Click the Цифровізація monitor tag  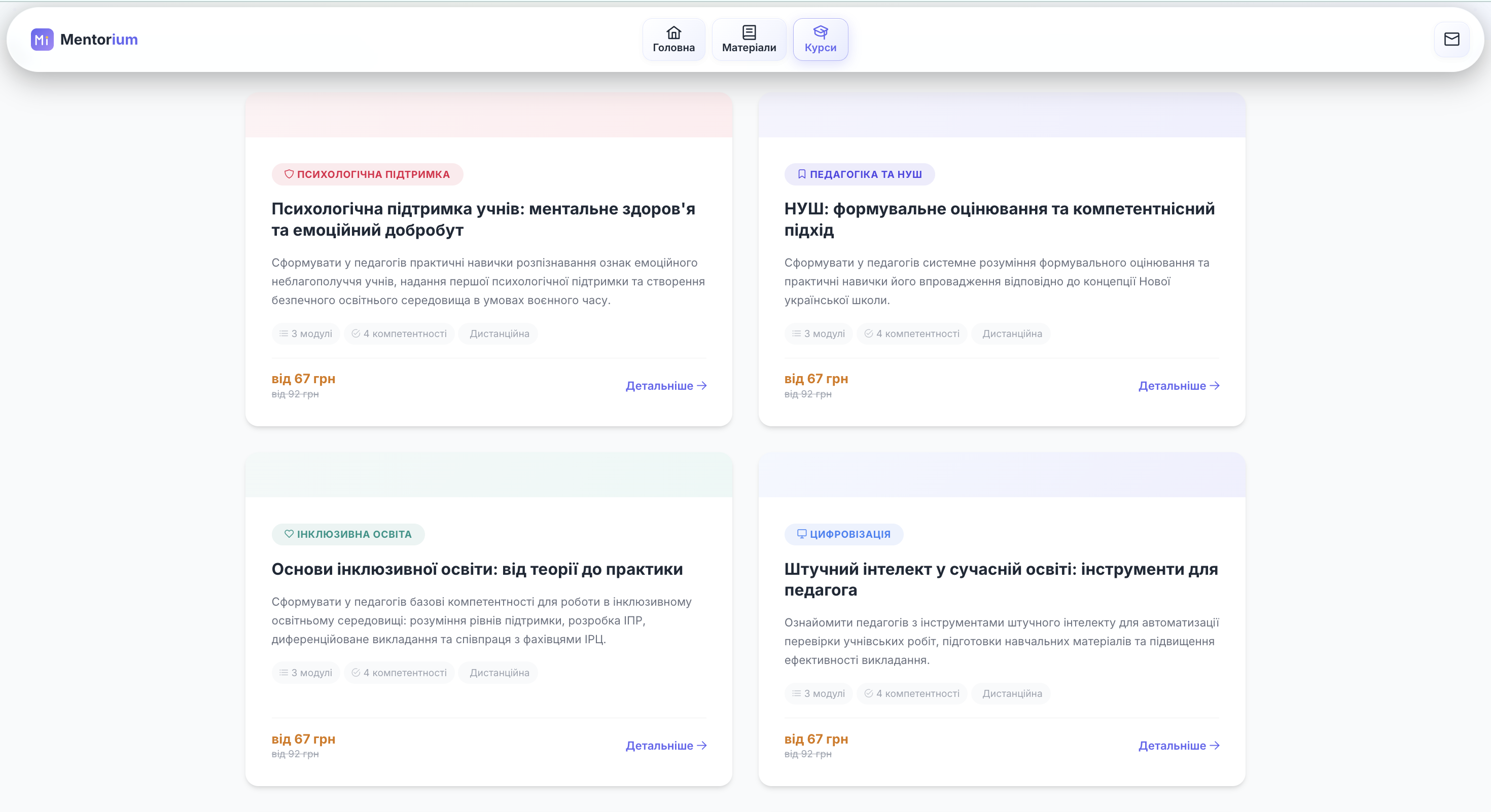tap(843, 534)
